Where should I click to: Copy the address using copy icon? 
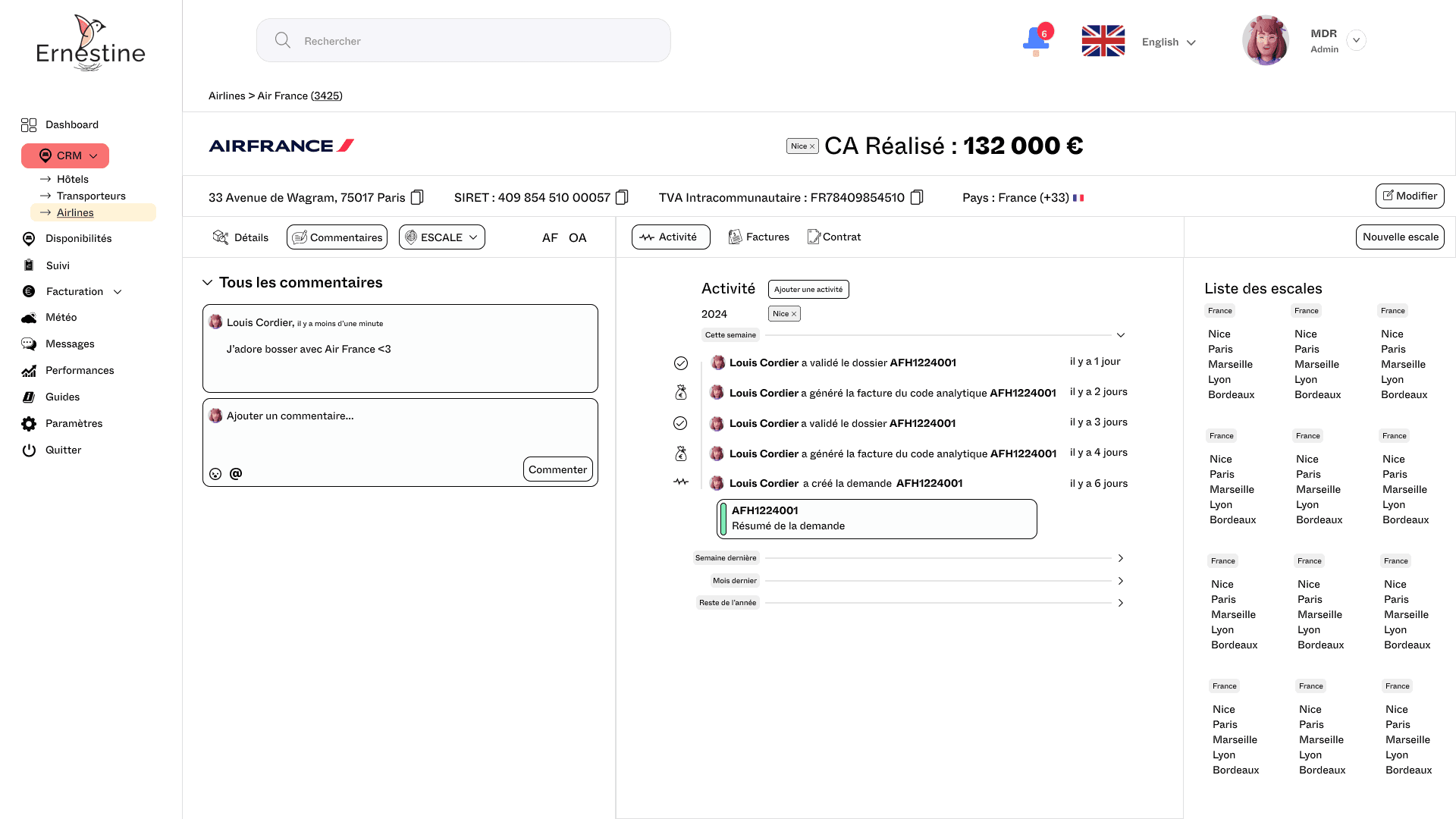[417, 197]
